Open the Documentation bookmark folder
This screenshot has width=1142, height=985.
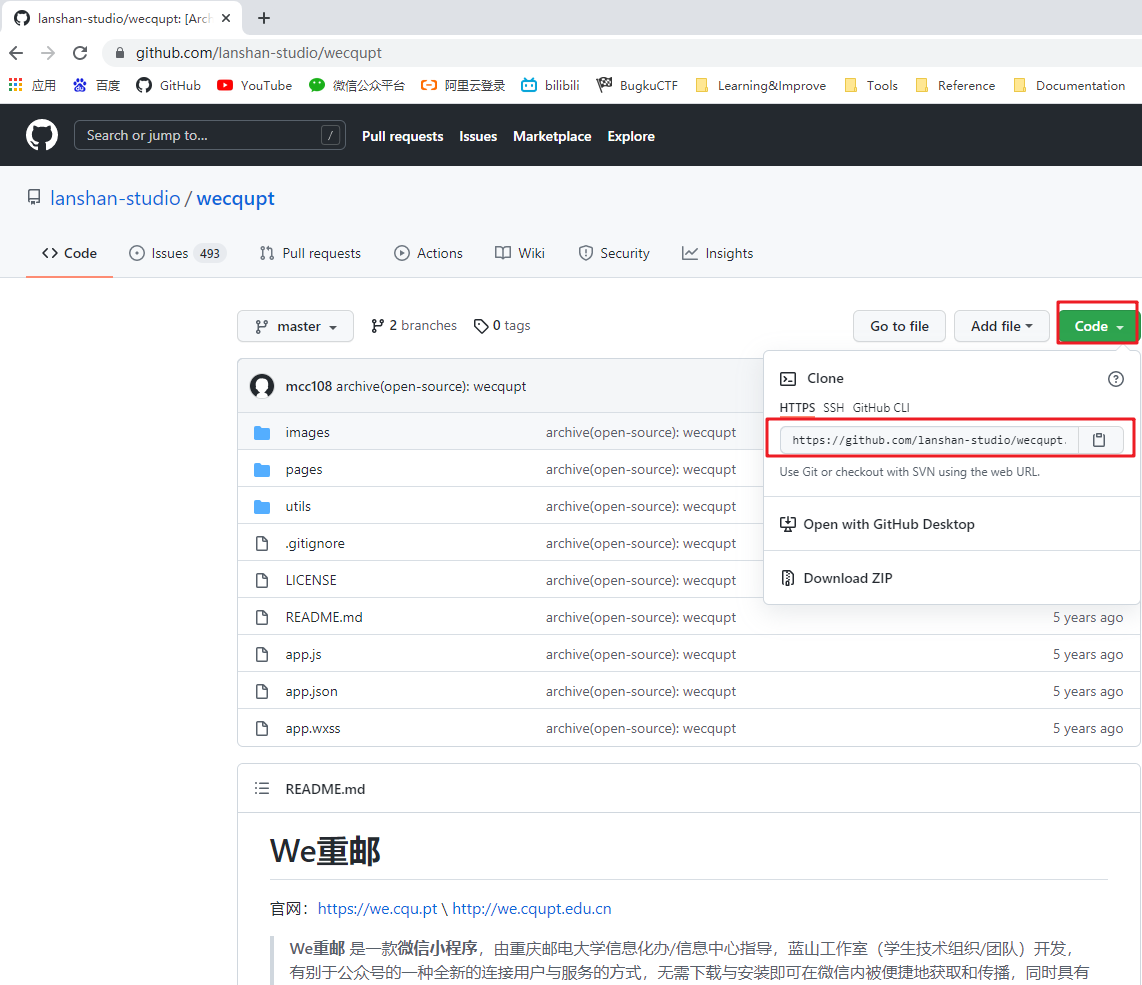pyautogui.click(x=1070, y=85)
